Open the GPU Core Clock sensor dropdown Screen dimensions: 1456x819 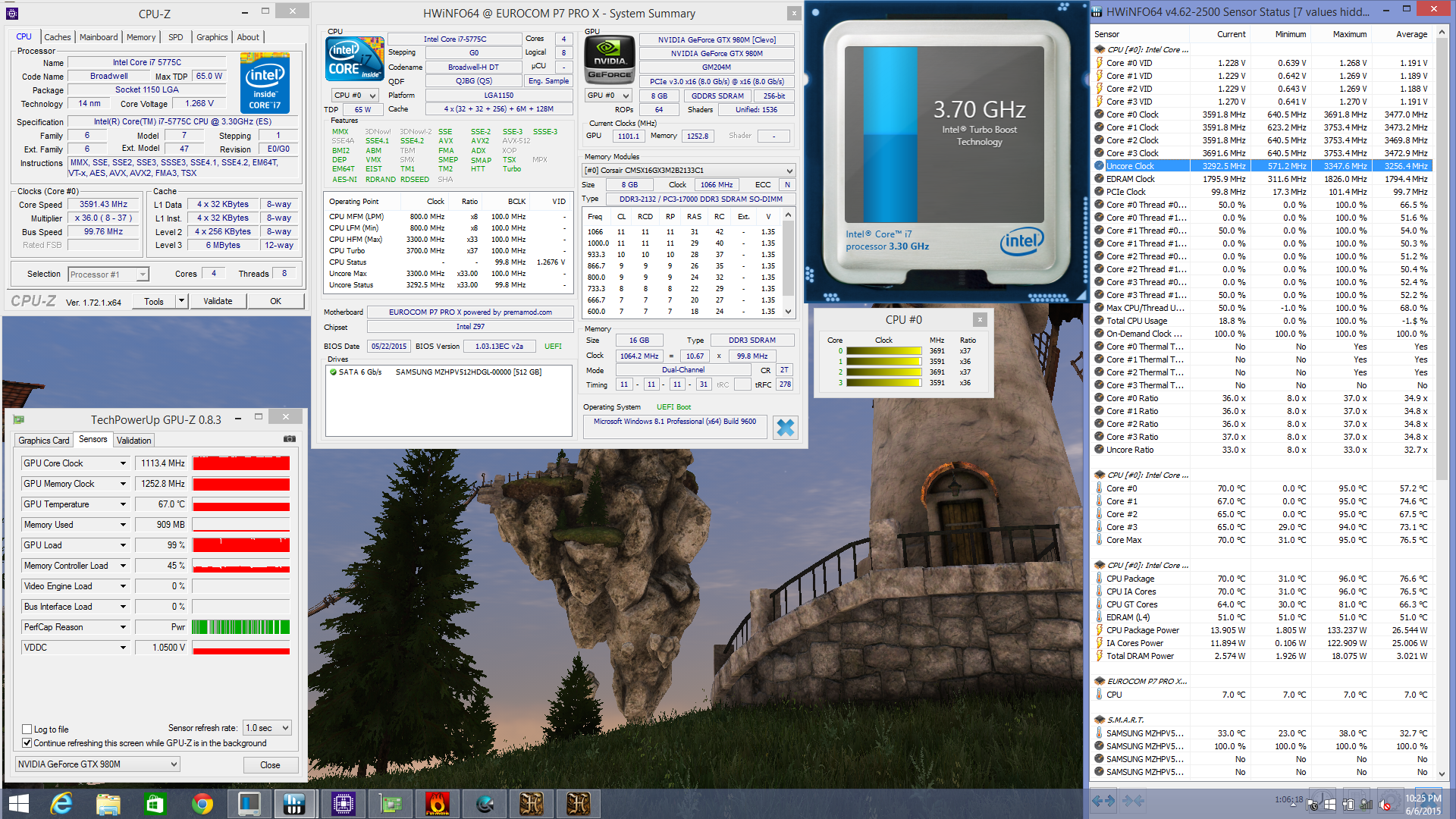click(123, 463)
